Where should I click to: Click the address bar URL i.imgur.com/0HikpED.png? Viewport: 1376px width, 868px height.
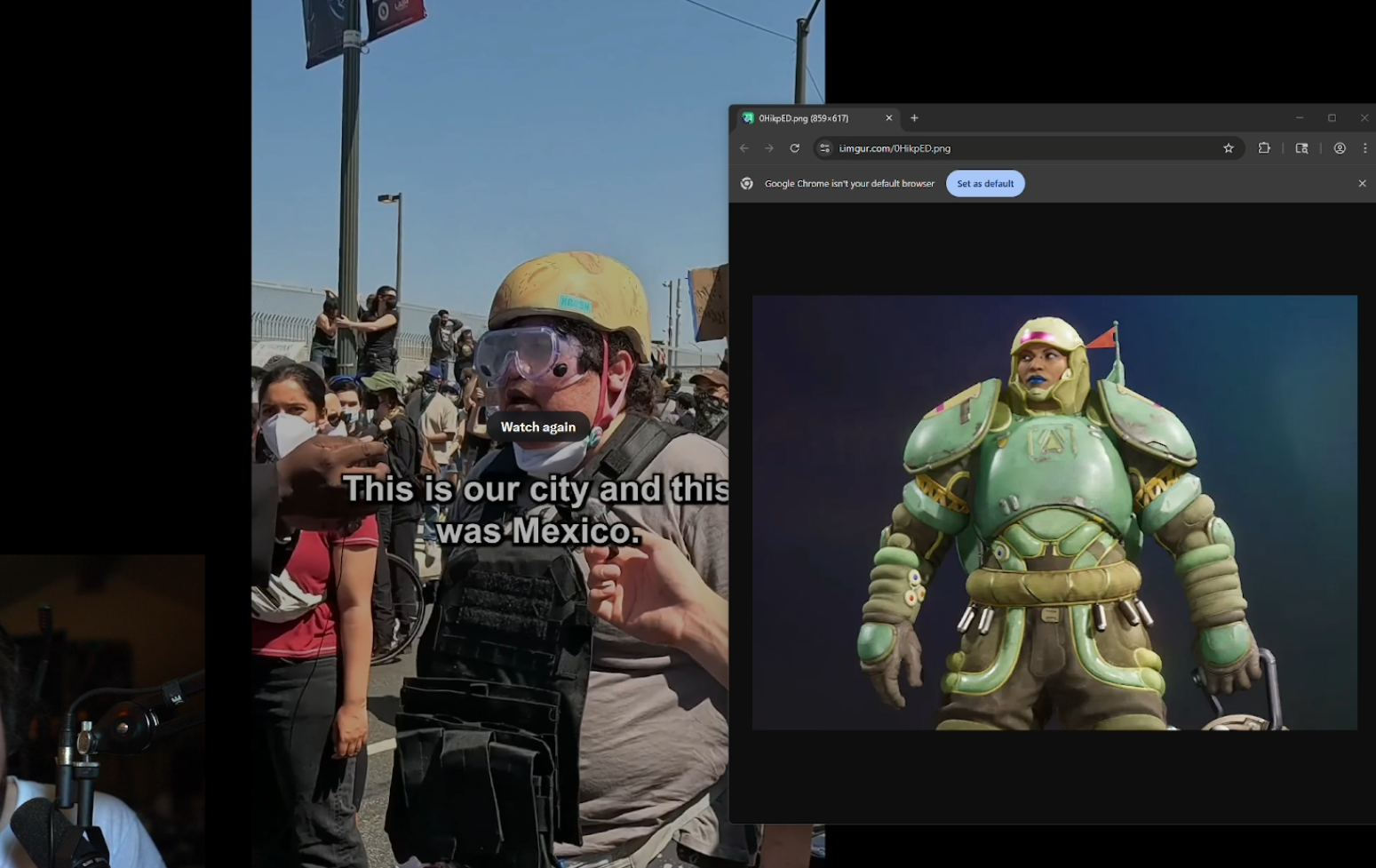895,148
